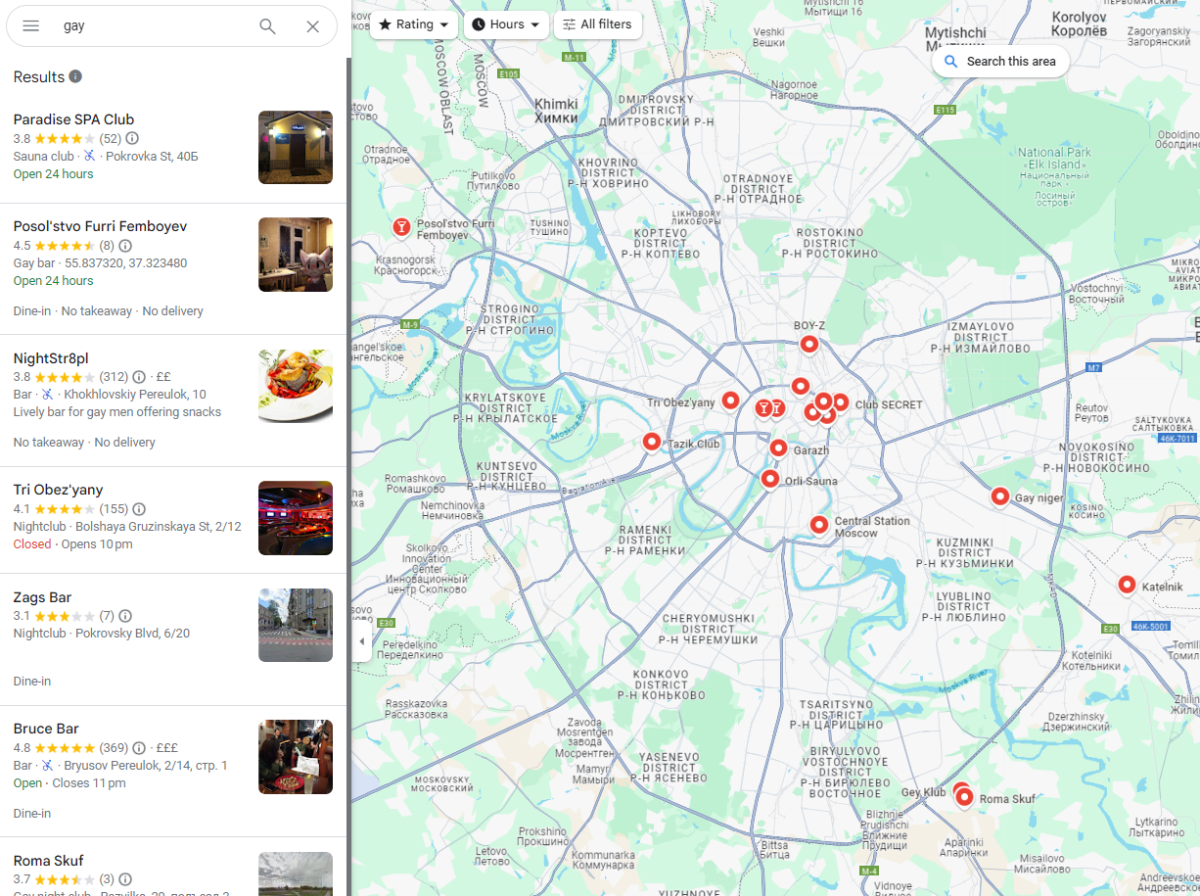Select the Tazik Club map pin
The height and width of the screenshot is (896, 1200).
652,441
